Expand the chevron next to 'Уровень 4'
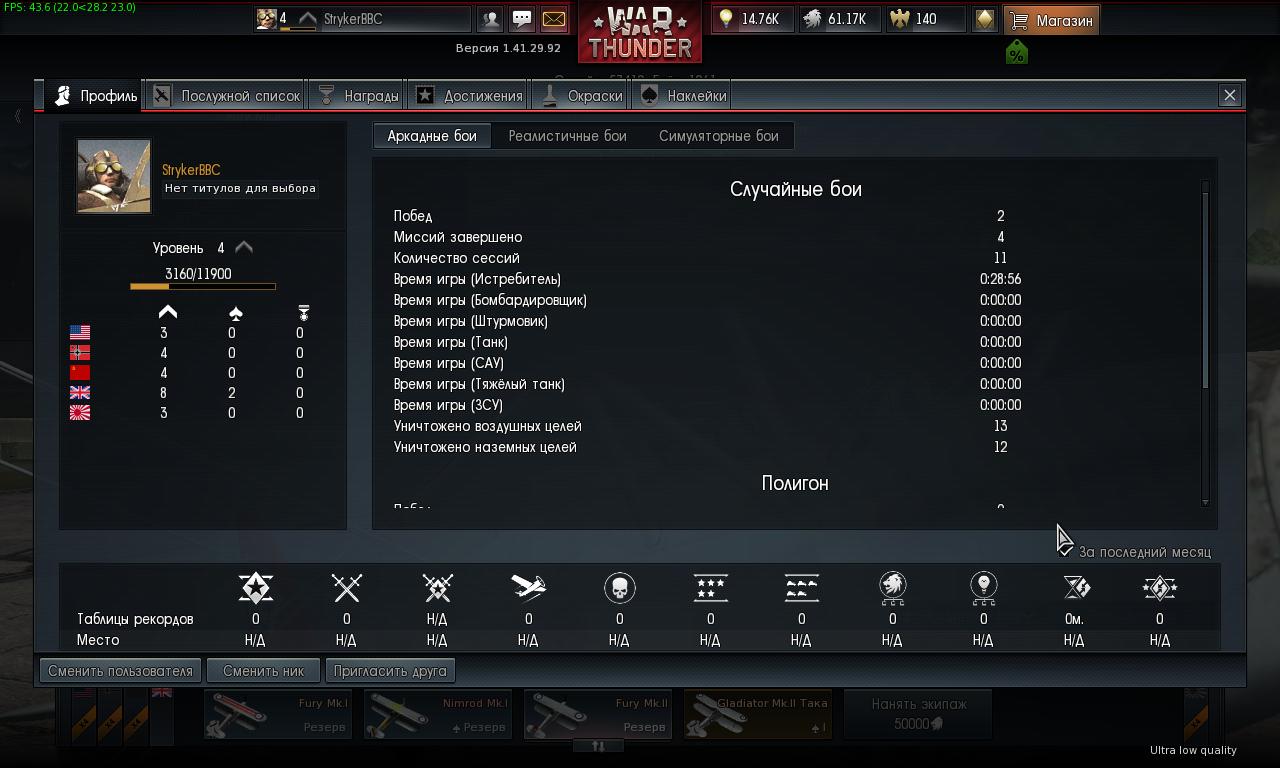This screenshot has height=768, width=1280. 244,247
